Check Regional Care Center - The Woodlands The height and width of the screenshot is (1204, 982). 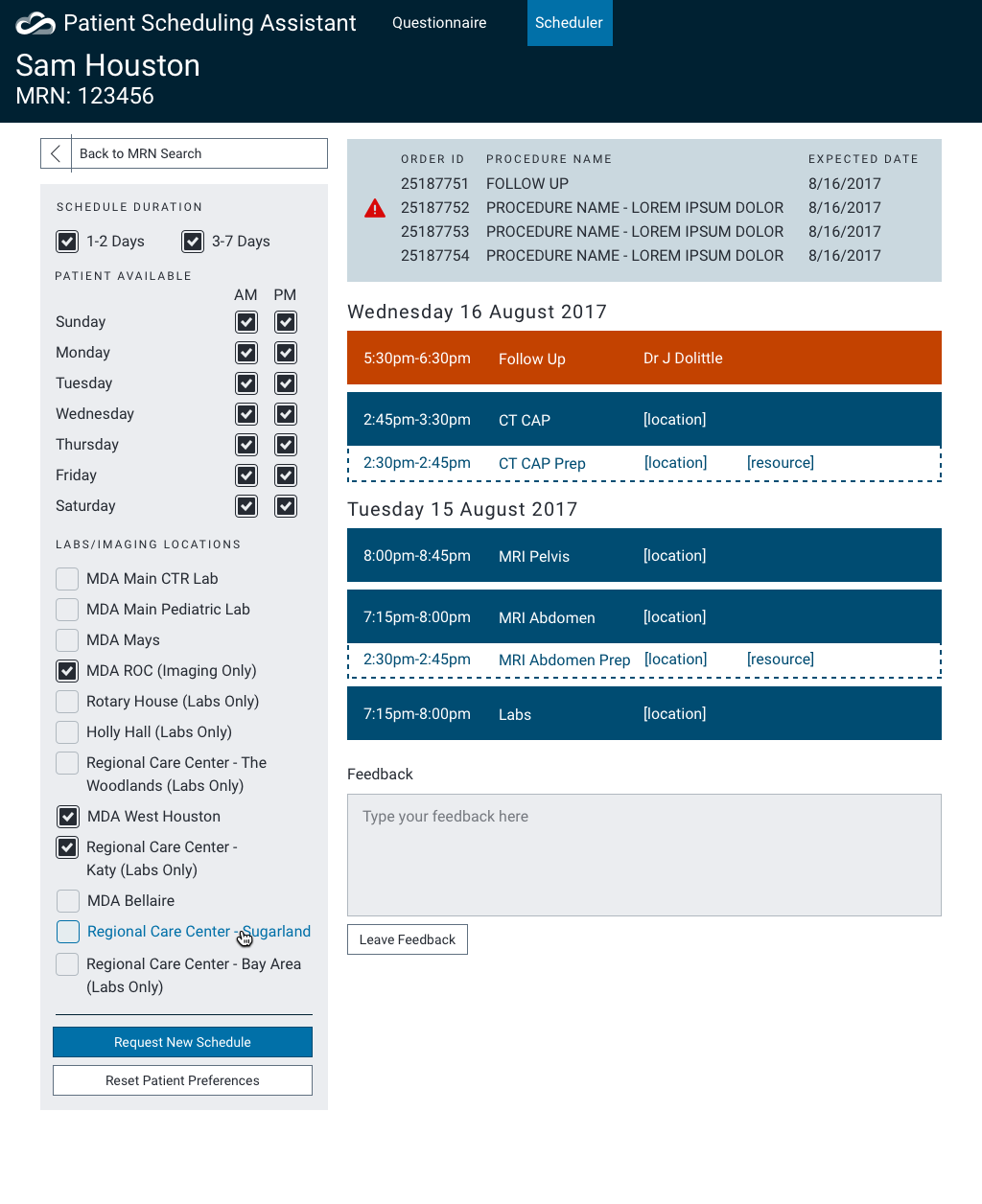[67, 763]
